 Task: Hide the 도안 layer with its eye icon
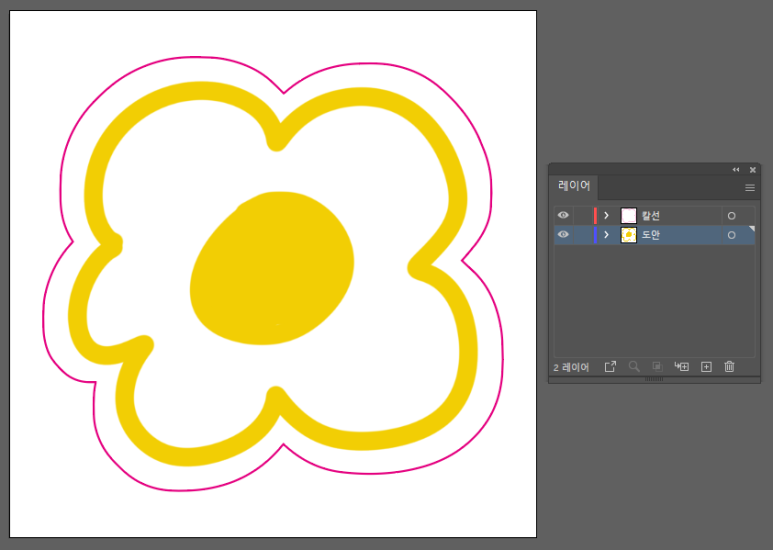click(563, 235)
